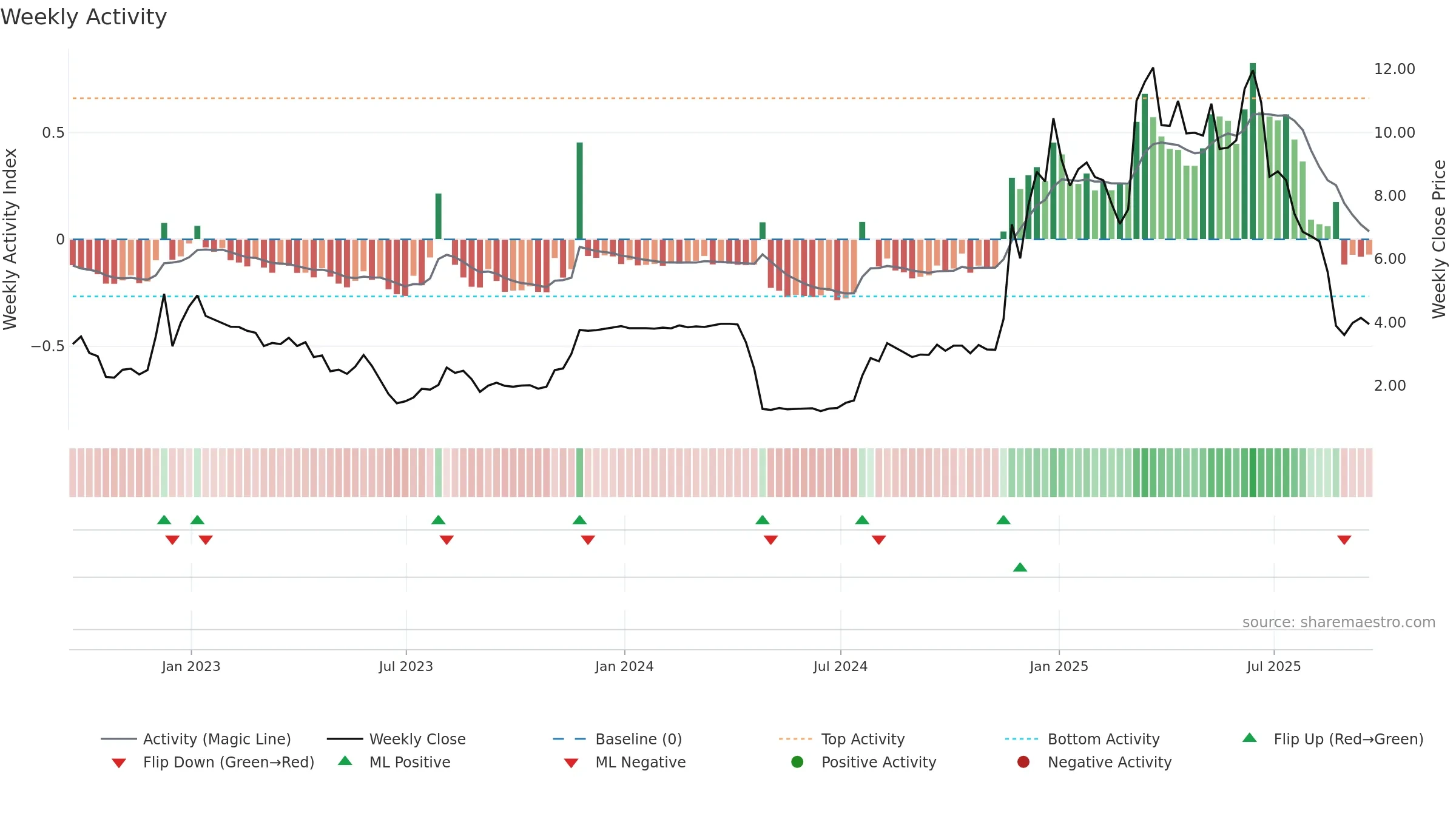
Task: Select the flip-up marker near May 2024
Action: [x=763, y=520]
